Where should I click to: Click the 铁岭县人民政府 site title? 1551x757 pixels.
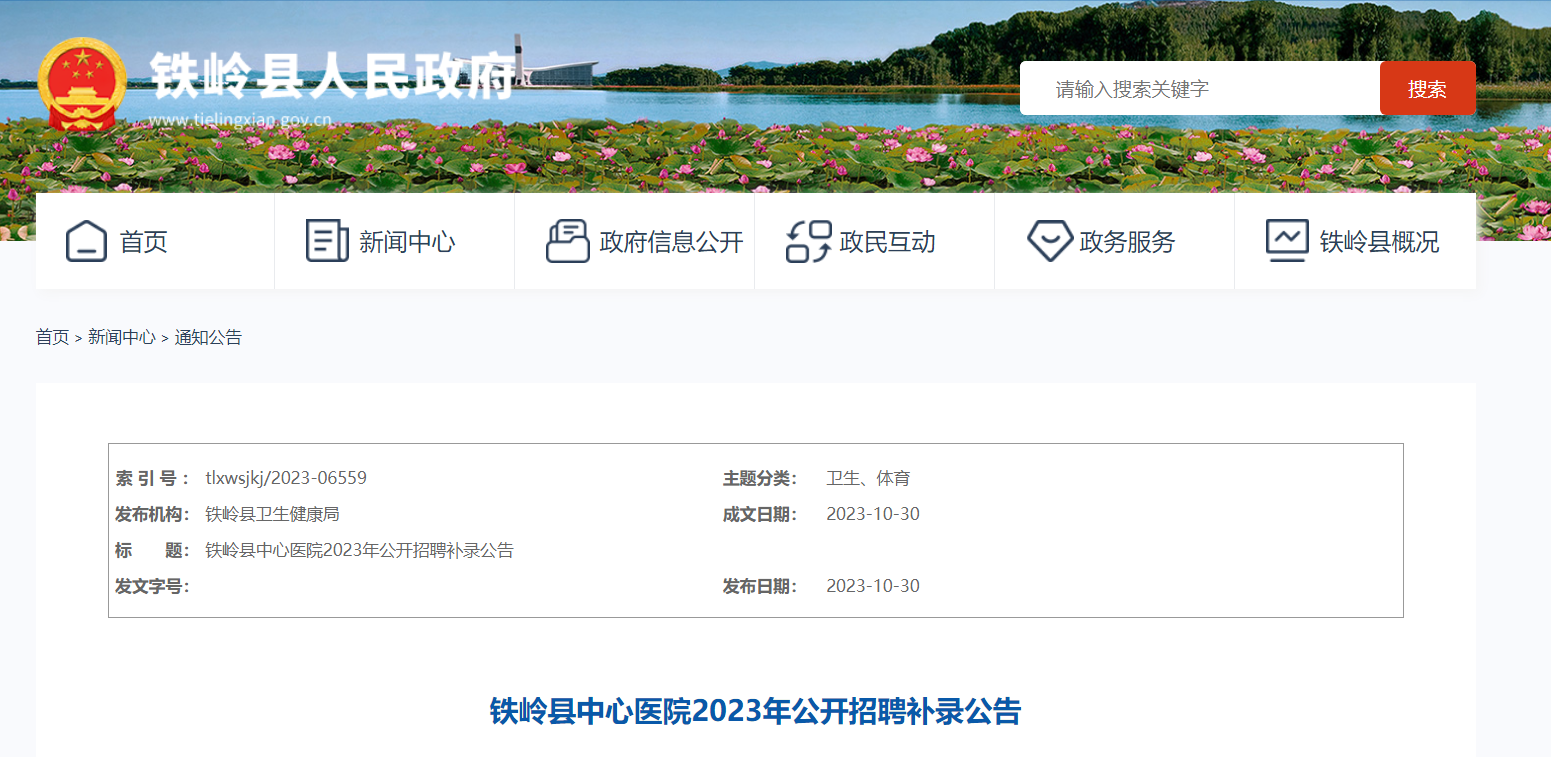coord(332,75)
